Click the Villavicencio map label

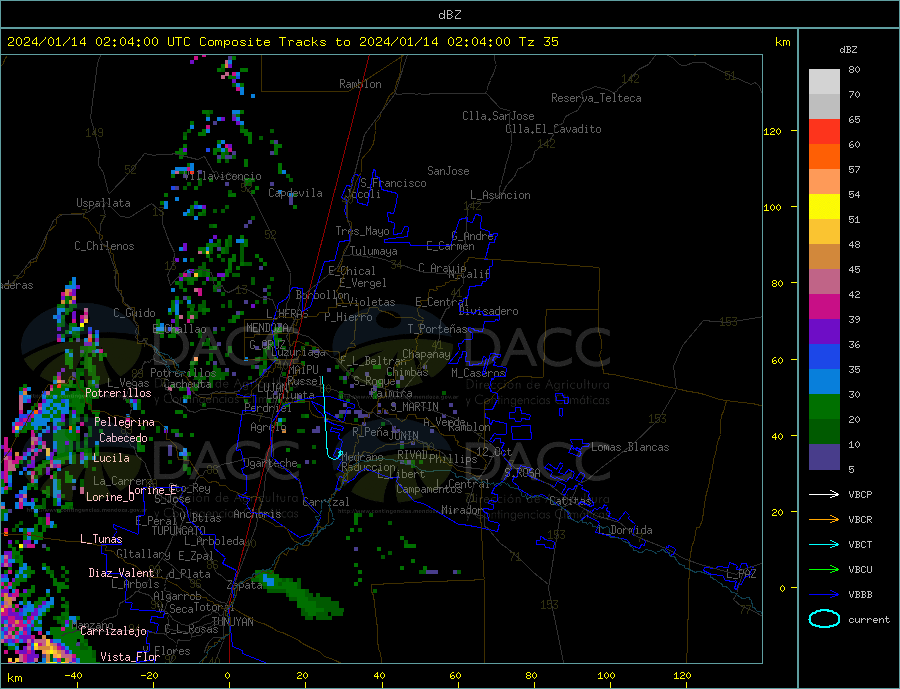[223, 176]
